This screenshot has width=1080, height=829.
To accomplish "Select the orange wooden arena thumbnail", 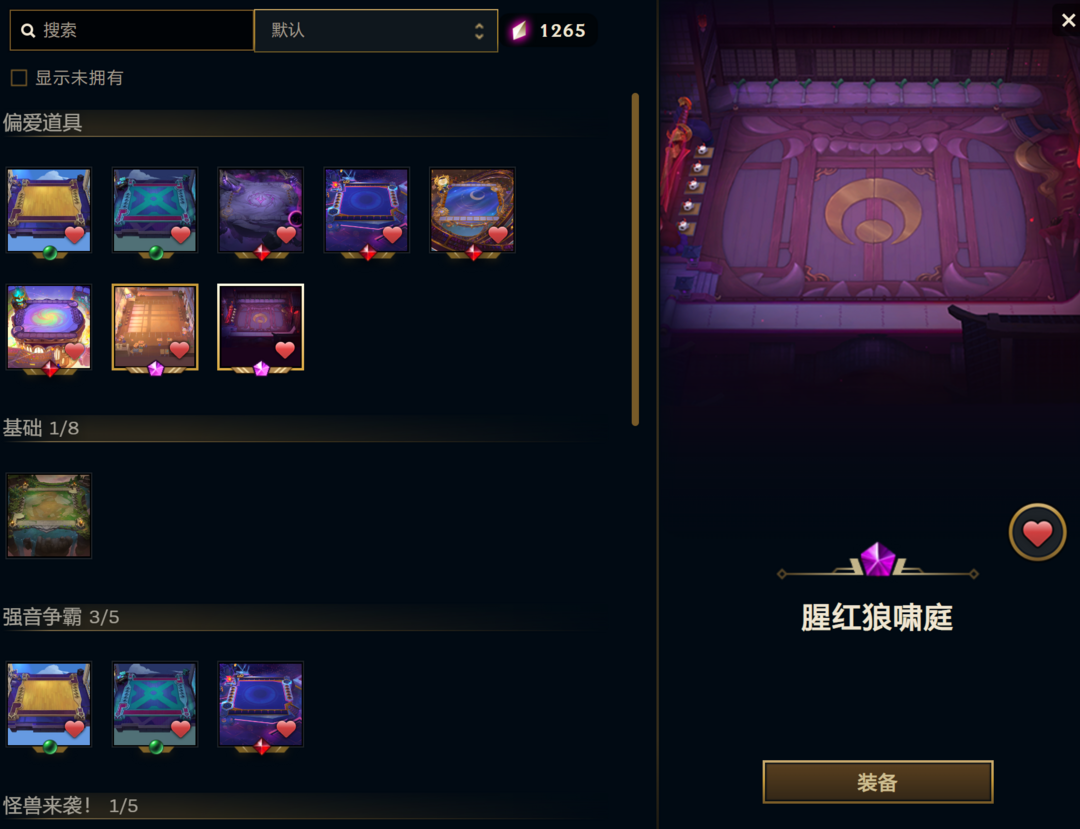I will click(155, 327).
